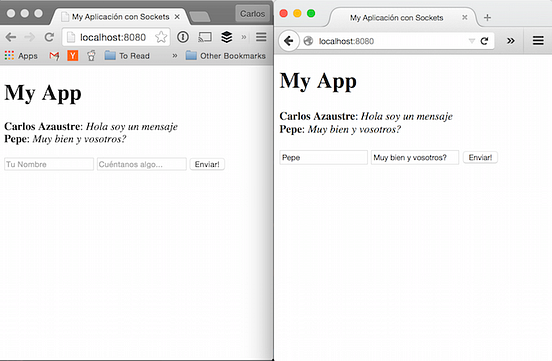This screenshot has width=552, height=361.
Task: Expand Firefox toolbar overflow chevron
Action: click(510, 41)
